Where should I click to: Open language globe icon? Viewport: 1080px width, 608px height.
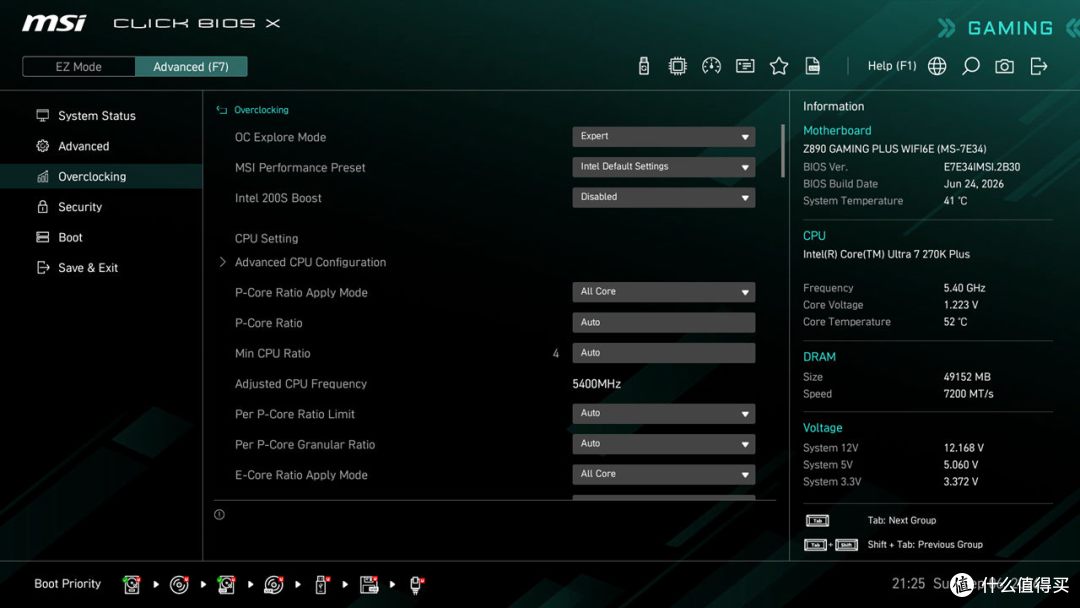pyautogui.click(x=937, y=66)
